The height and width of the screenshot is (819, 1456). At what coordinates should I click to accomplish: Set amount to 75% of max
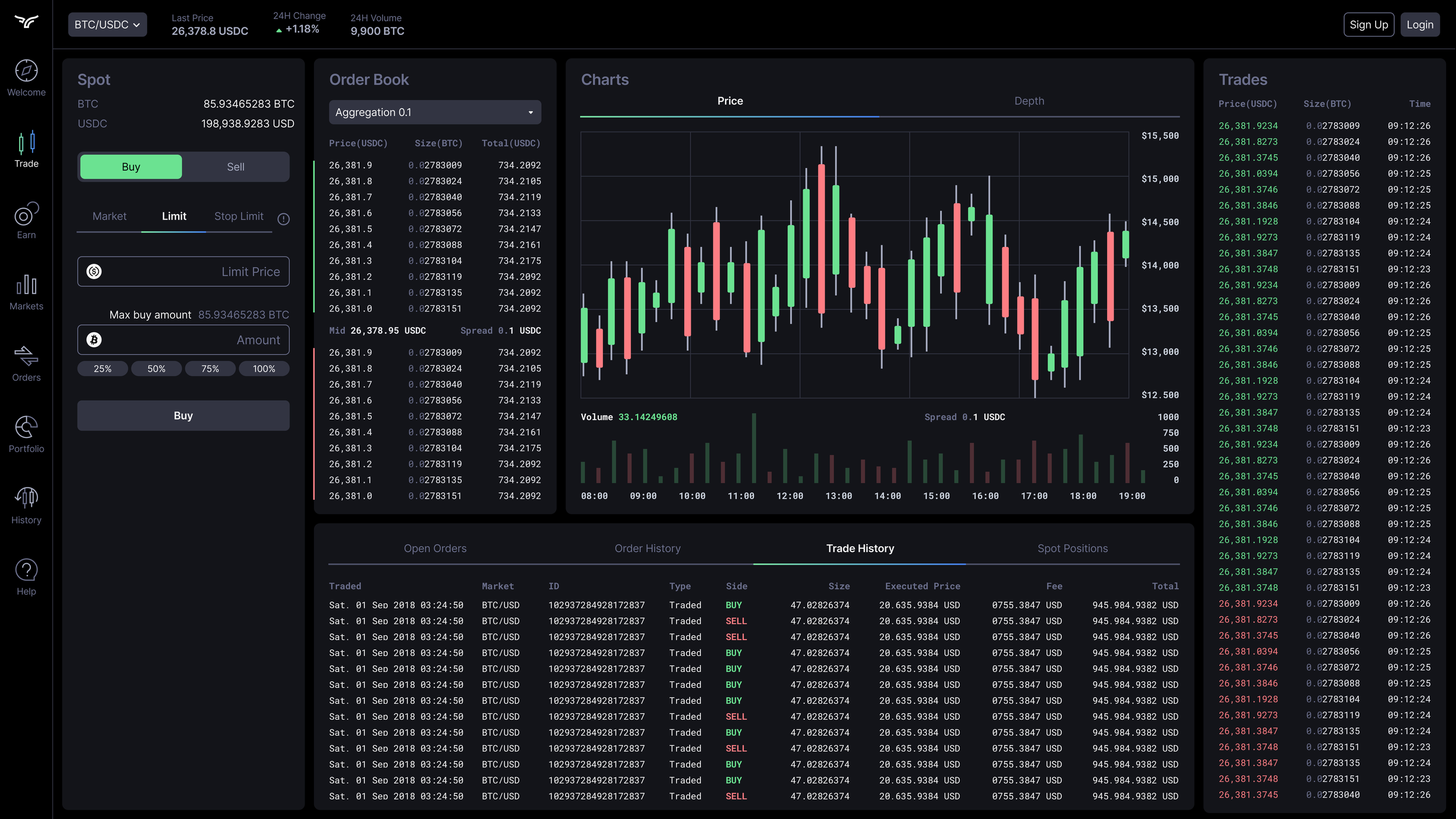point(210,368)
